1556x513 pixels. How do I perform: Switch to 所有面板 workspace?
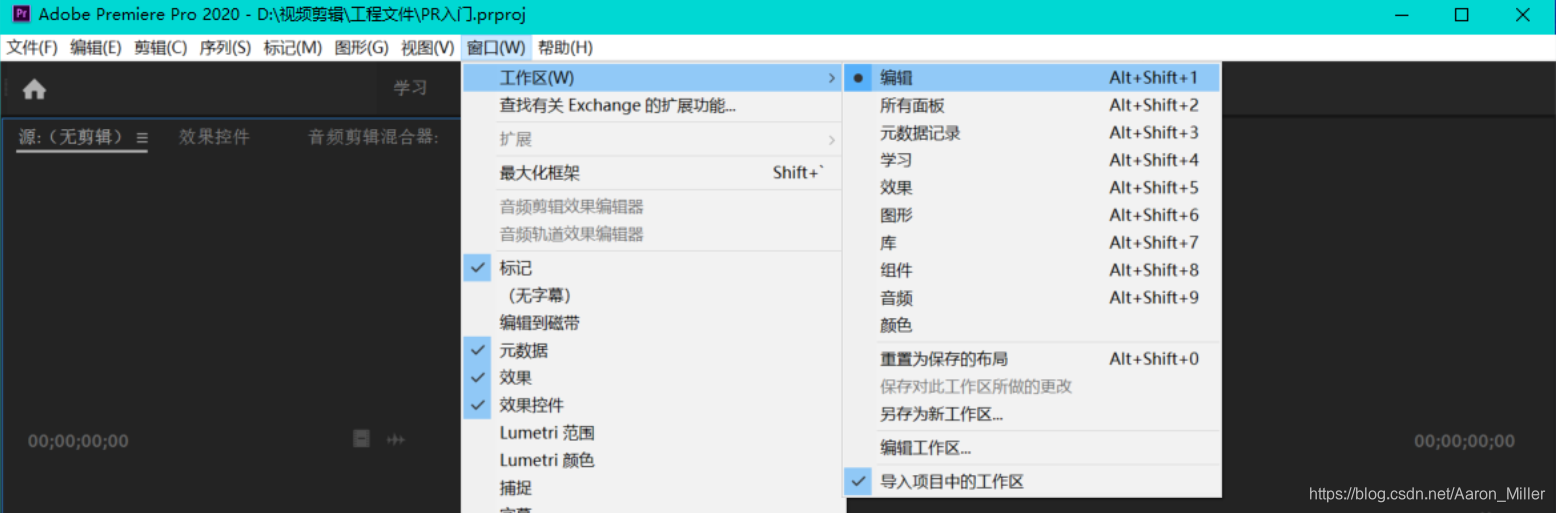point(1032,105)
